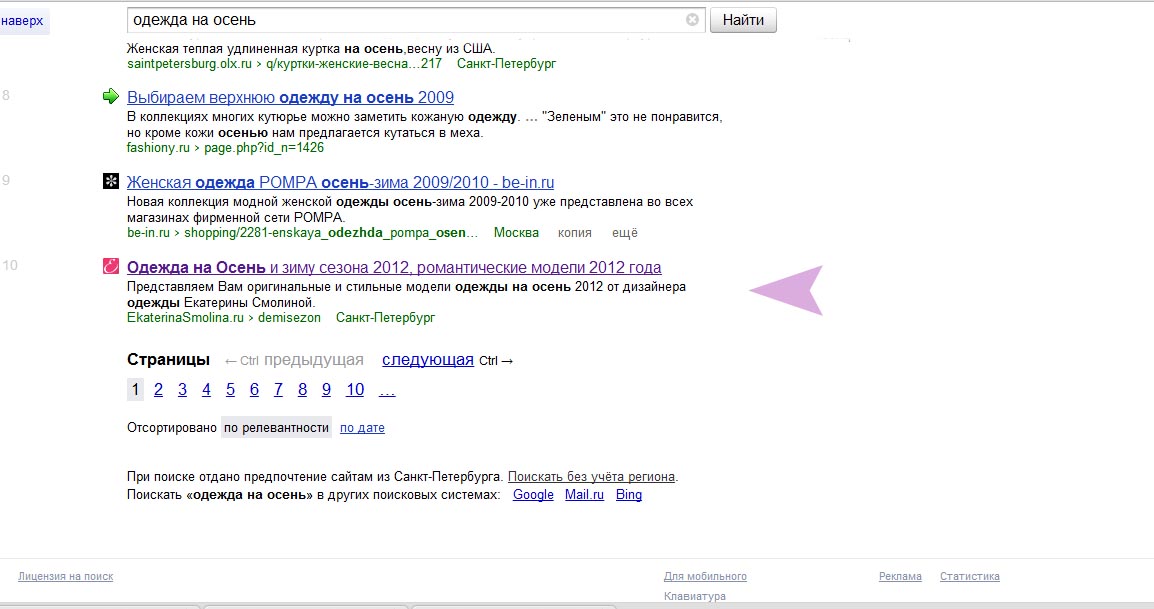Sort results по дате
Viewport: 1154px width, 609px height.
point(362,428)
